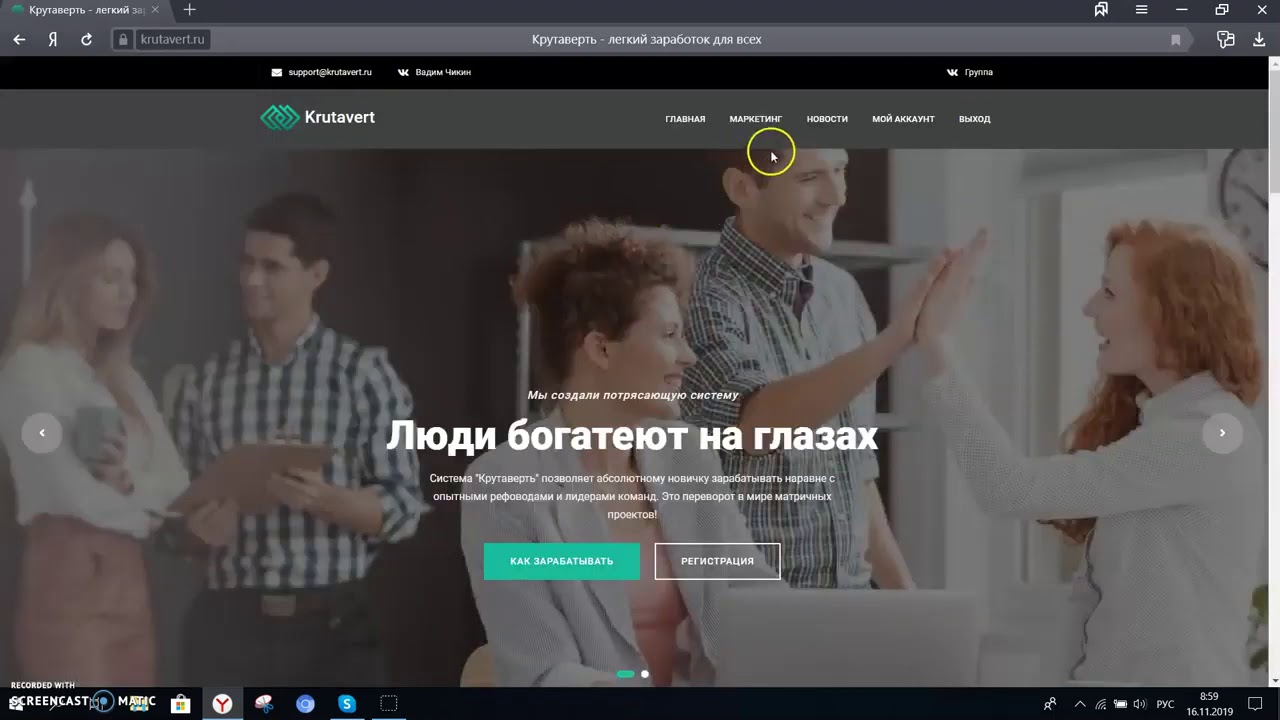Open the МАРКЕТИНГ menu item
The height and width of the screenshot is (720, 1280).
[x=756, y=119]
